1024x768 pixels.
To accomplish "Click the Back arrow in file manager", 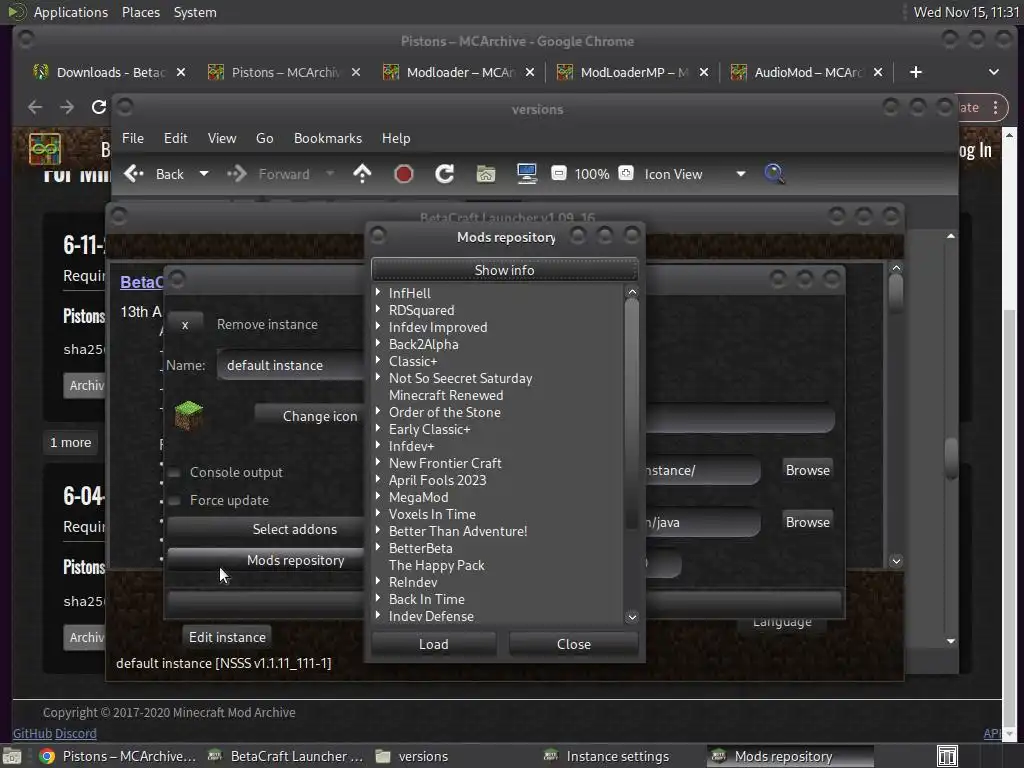I will pos(135,174).
